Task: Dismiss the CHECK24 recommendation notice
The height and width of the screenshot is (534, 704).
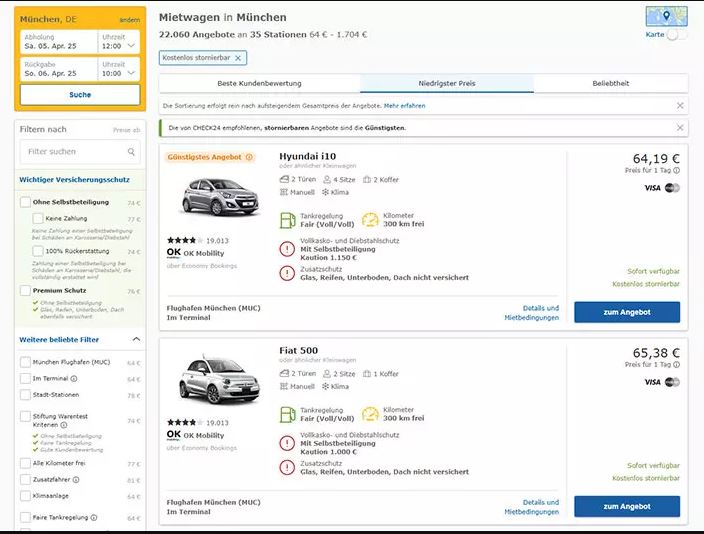Action: [x=680, y=128]
